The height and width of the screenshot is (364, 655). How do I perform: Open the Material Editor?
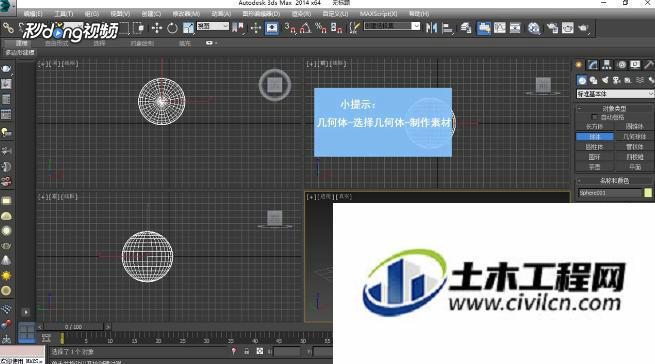[533, 28]
